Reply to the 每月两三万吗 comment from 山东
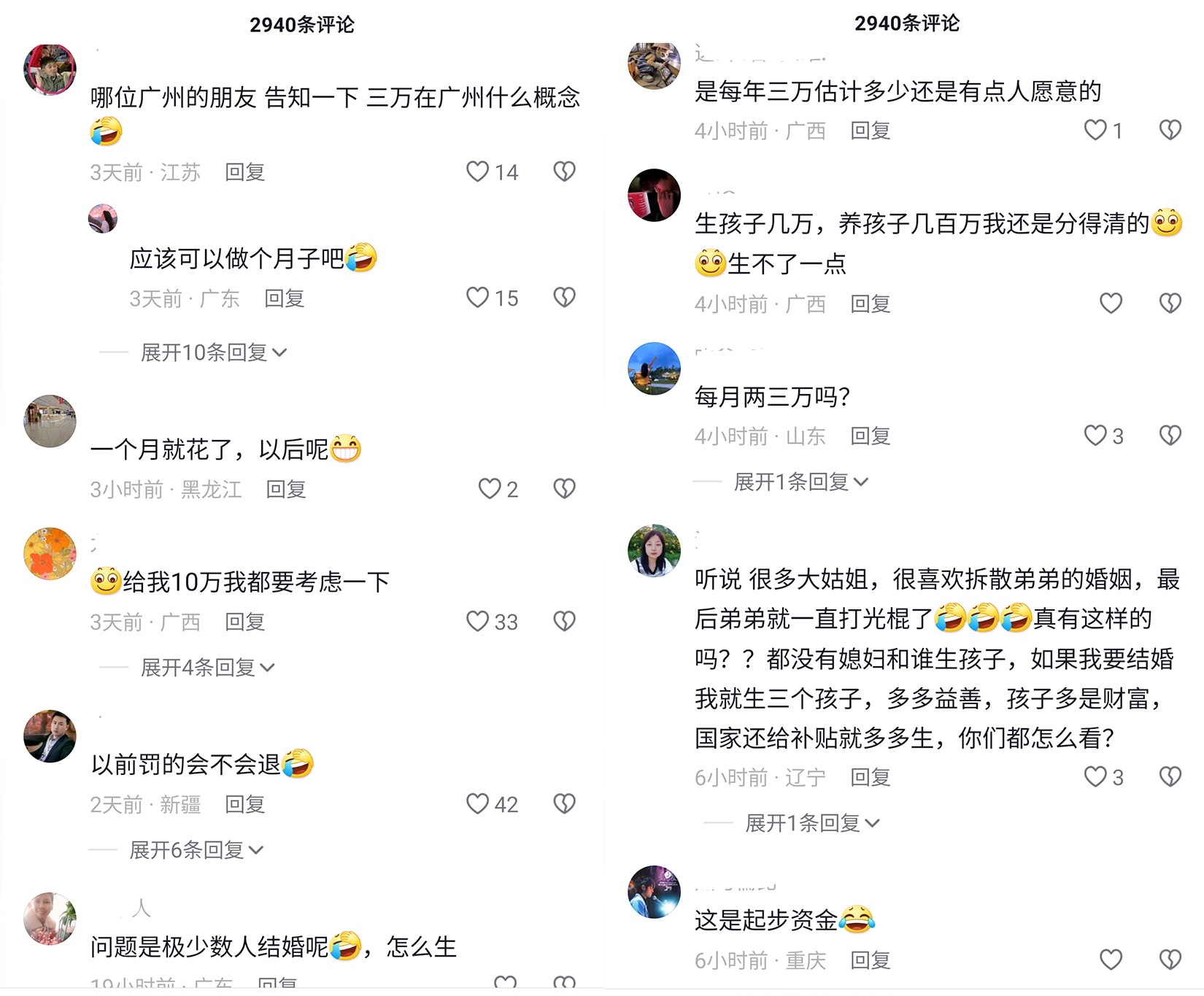The height and width of the screenshot is (996, 1204). coord(871,436)
